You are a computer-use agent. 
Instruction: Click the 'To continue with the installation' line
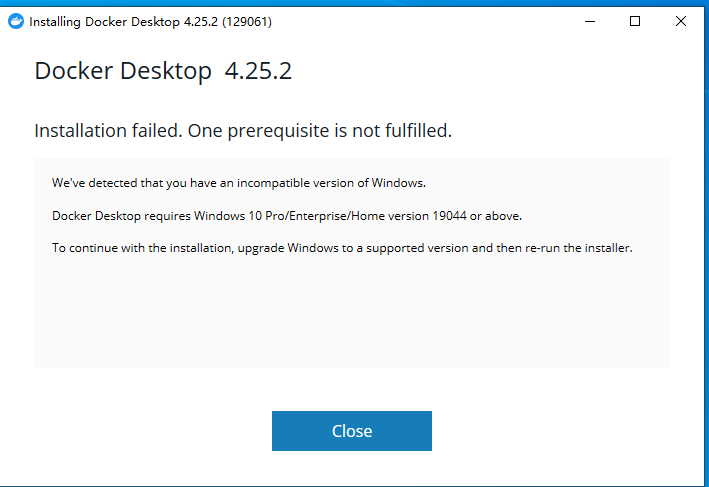coord(140,248)
